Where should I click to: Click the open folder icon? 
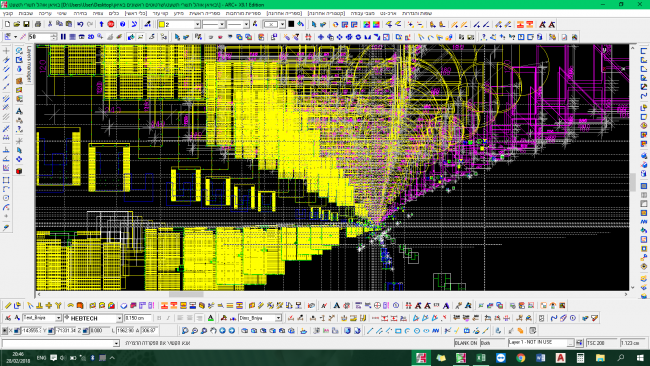tap(17, 24)
